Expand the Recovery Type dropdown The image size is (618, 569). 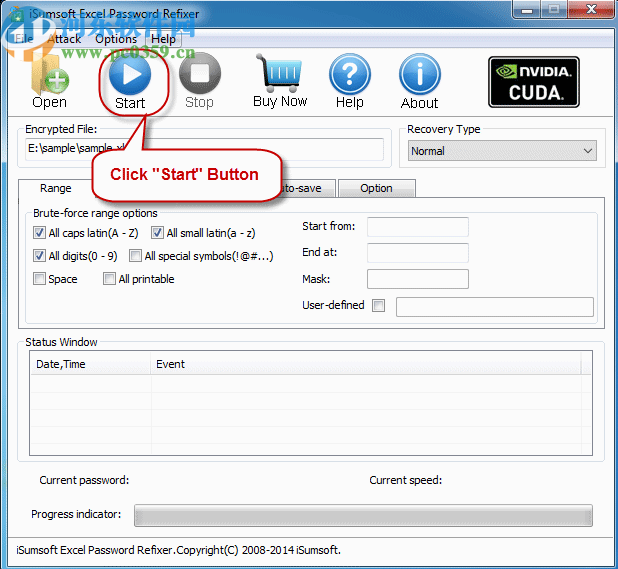click(x=502, y=151)
